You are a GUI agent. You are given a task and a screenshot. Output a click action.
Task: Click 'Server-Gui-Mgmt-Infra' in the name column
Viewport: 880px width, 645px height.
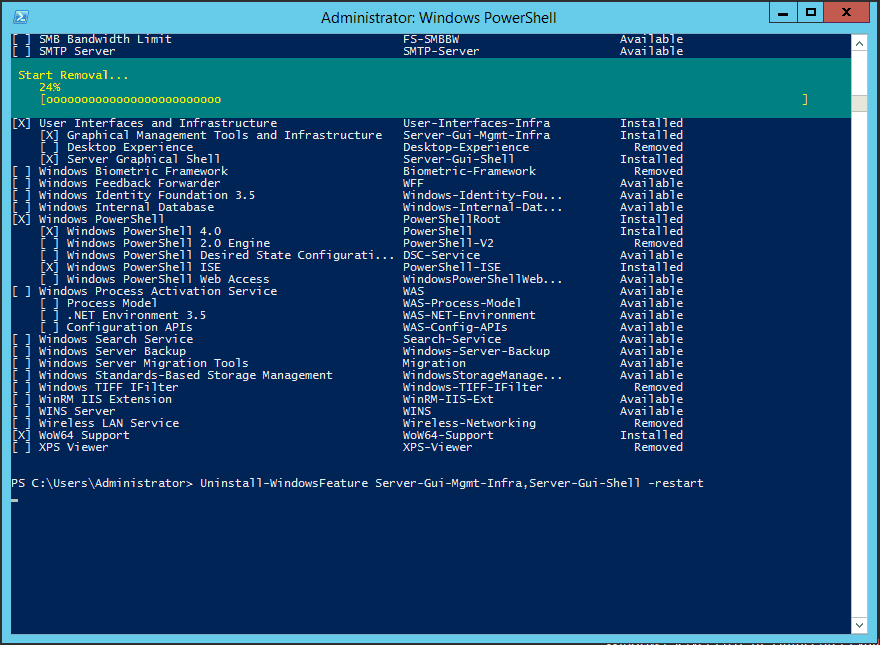[x=476, y=135]
